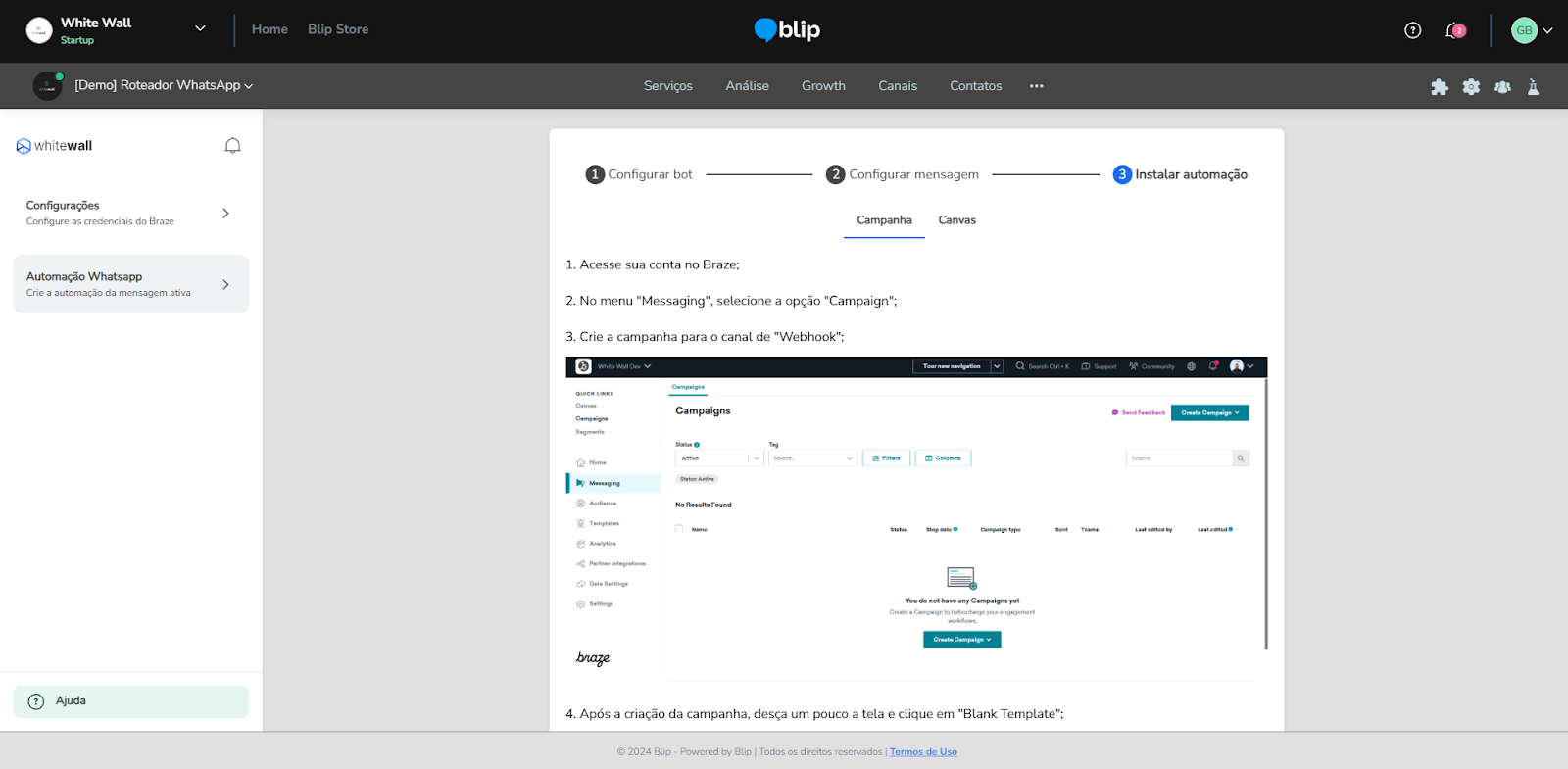Viewport: 1568px width, 769px height.
Task: Click the Ajuda help button
Action: (x=130, y=701)
